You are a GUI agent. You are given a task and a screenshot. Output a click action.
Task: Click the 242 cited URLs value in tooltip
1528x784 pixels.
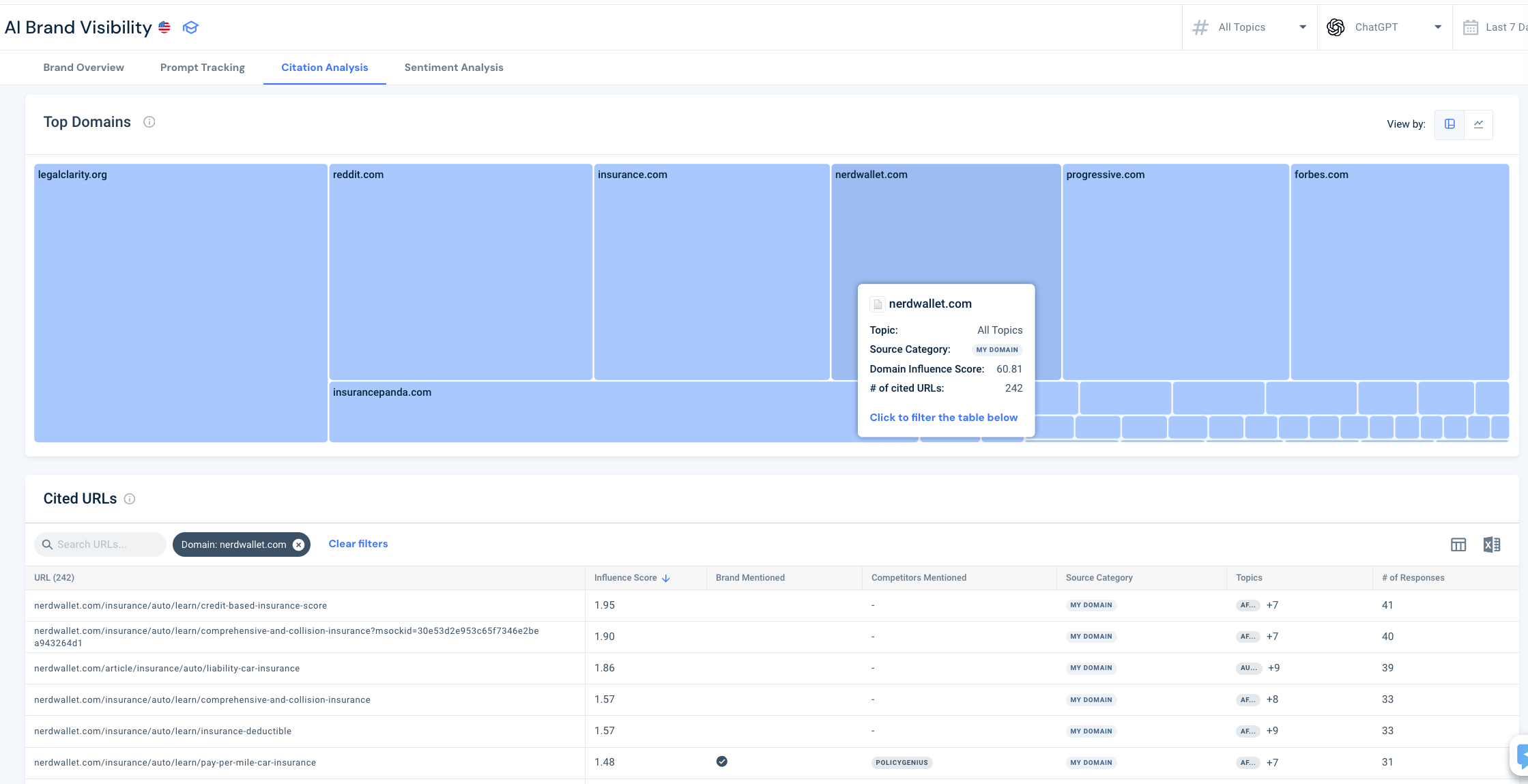point(1014,388)
